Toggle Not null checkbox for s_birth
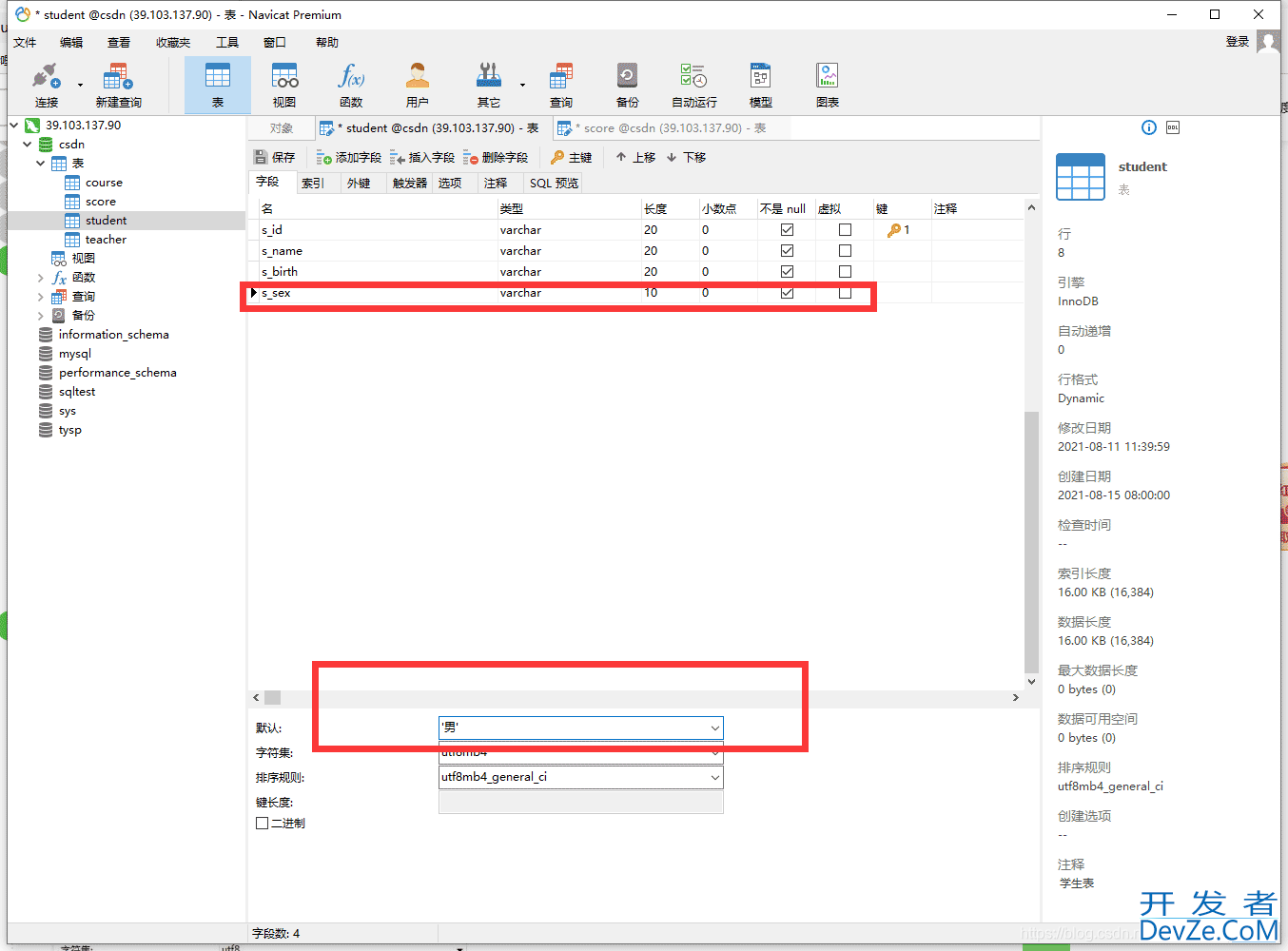1288x951 pixels. click(787, 272)
